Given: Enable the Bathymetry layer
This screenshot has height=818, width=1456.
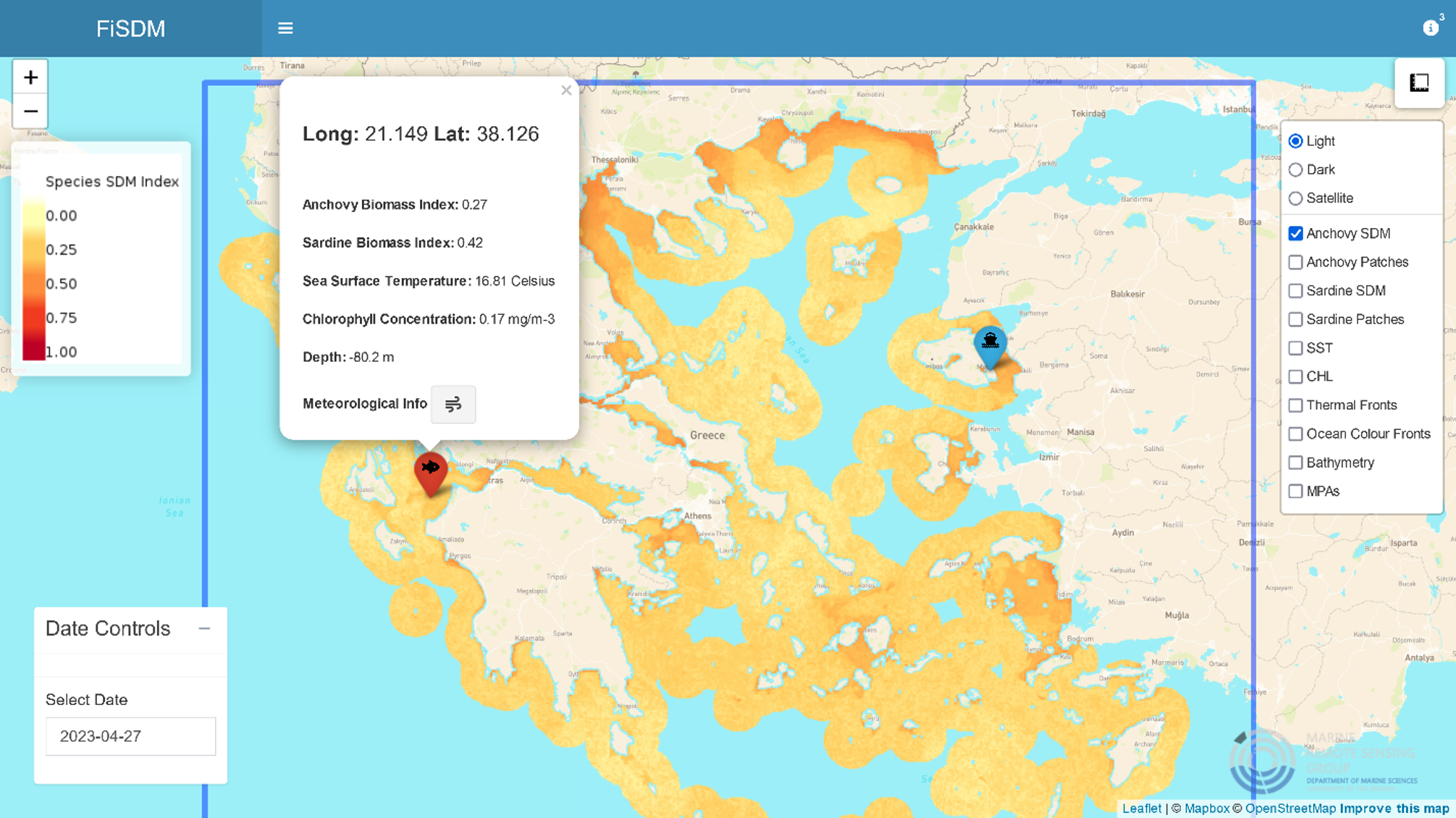Looking at the screenshot, I should pos(1295,463).
